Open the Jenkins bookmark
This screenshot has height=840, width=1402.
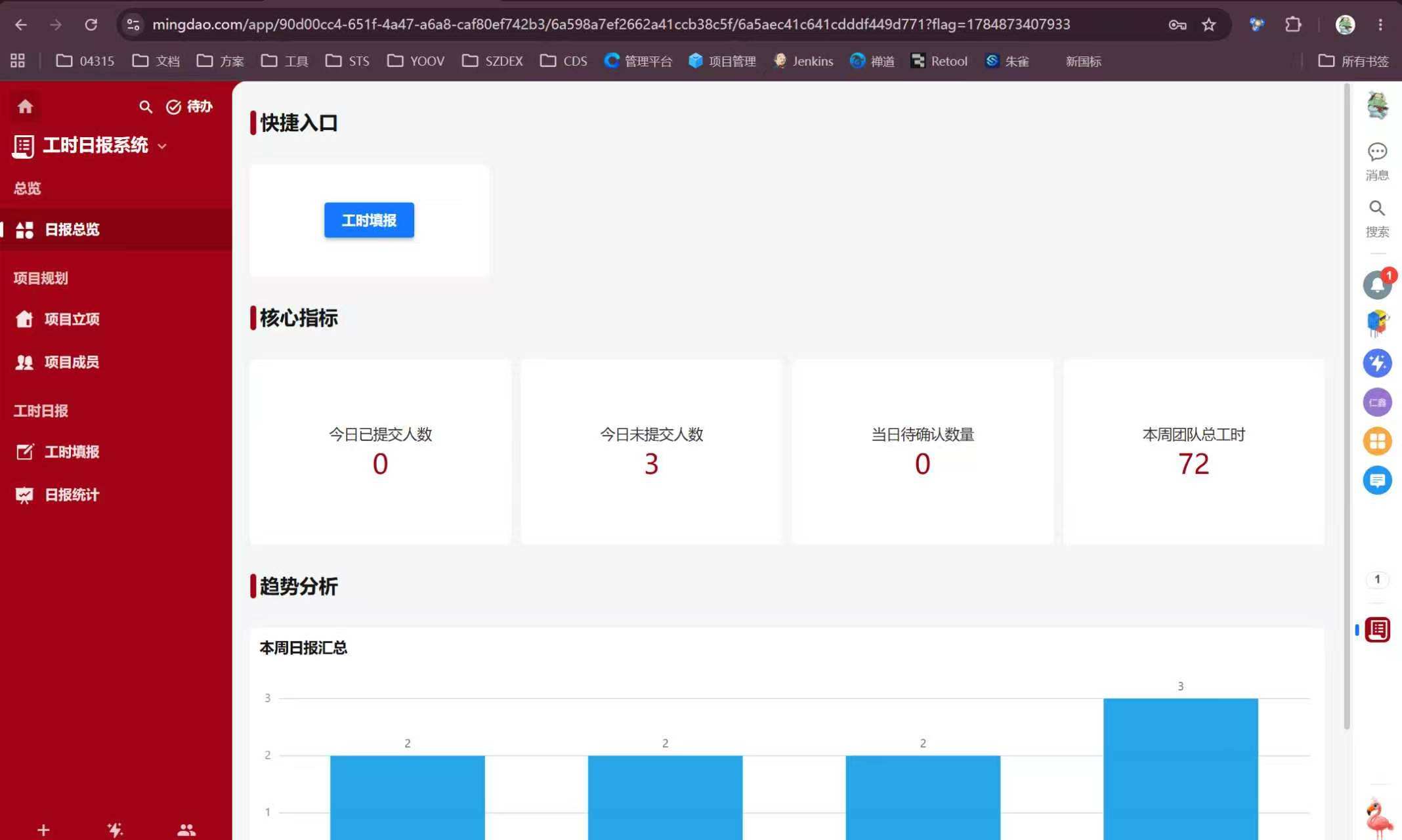(803, 61)
